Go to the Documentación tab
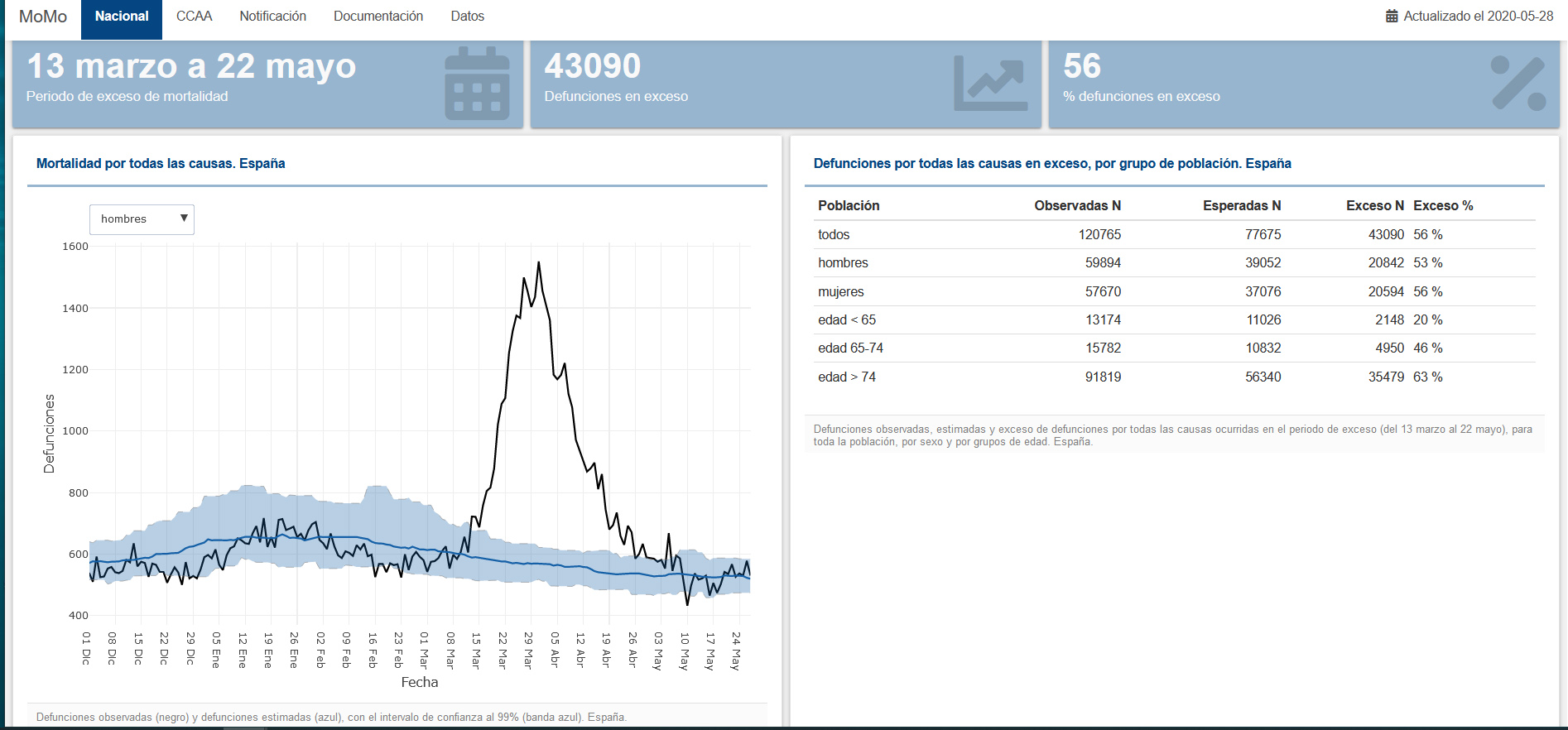1568x730 pixels. coord(378,17)
